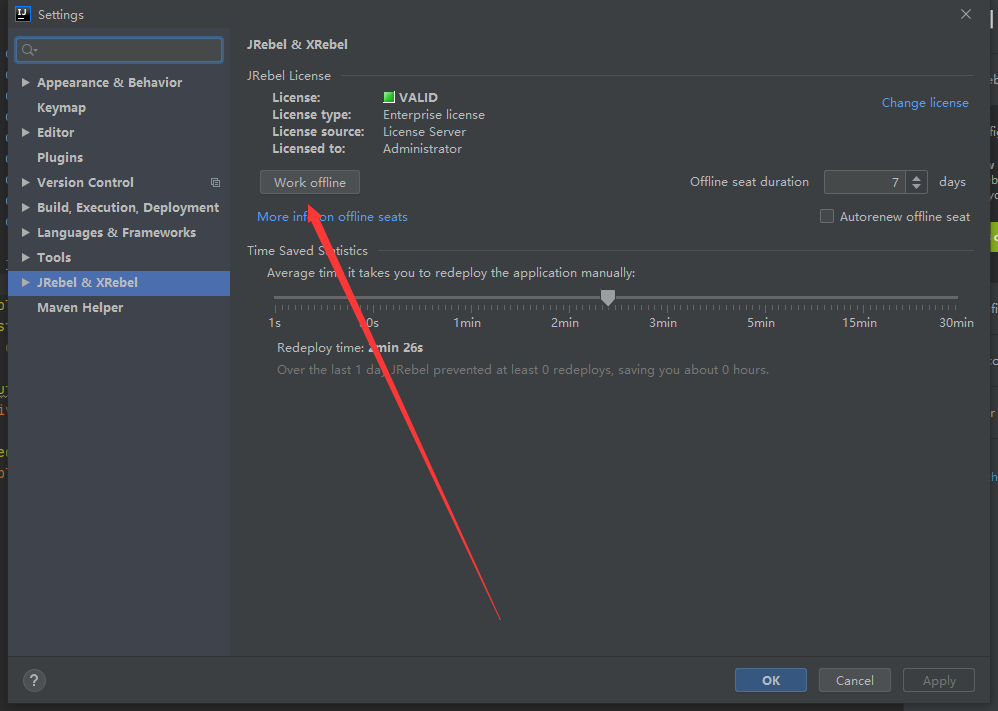
Task: Select the Version Control label
Action: pyautogui.click(x=85, y=183)
